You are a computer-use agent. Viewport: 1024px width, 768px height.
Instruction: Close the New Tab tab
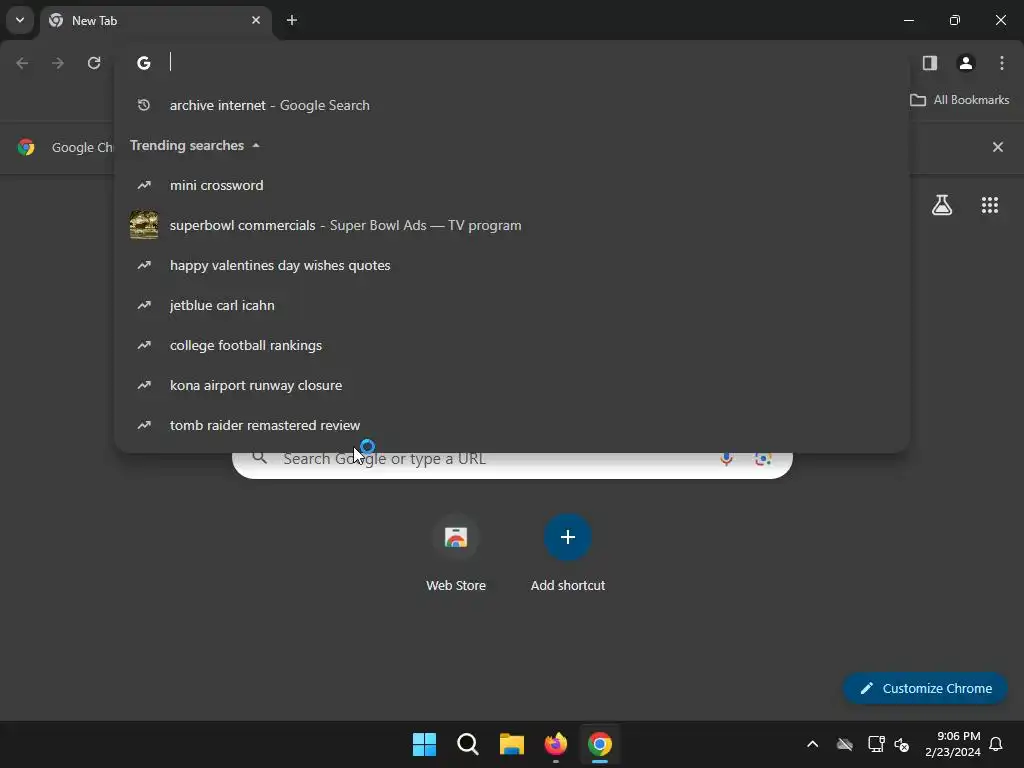click(x=256, y=20)
